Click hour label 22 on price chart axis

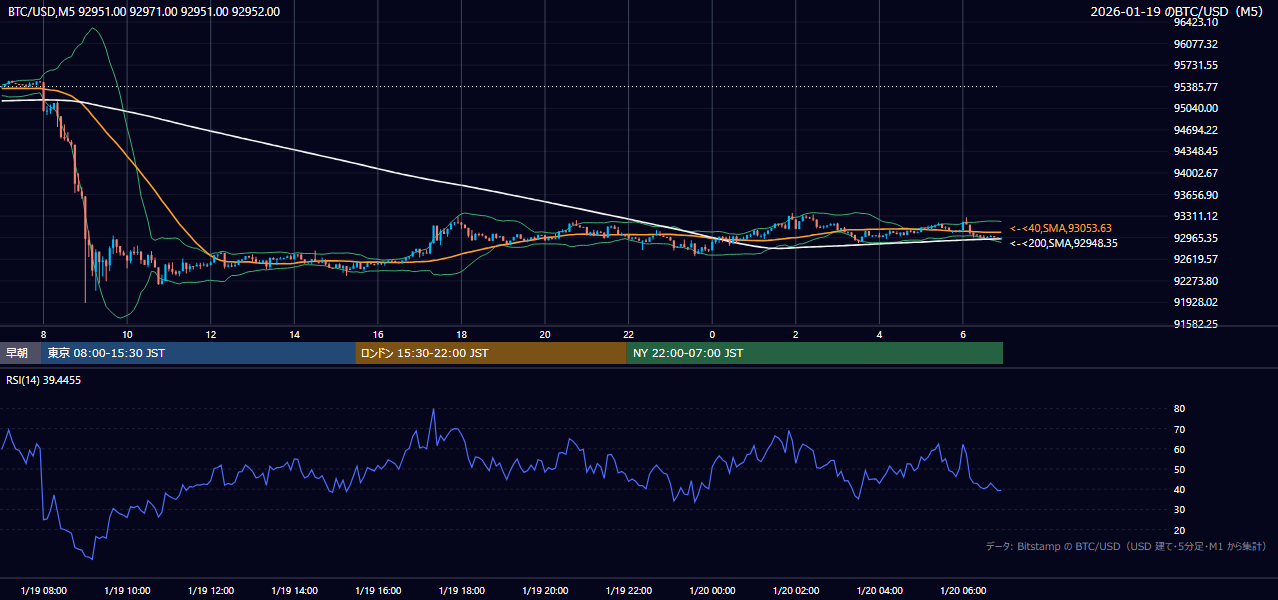pos(629,334)
